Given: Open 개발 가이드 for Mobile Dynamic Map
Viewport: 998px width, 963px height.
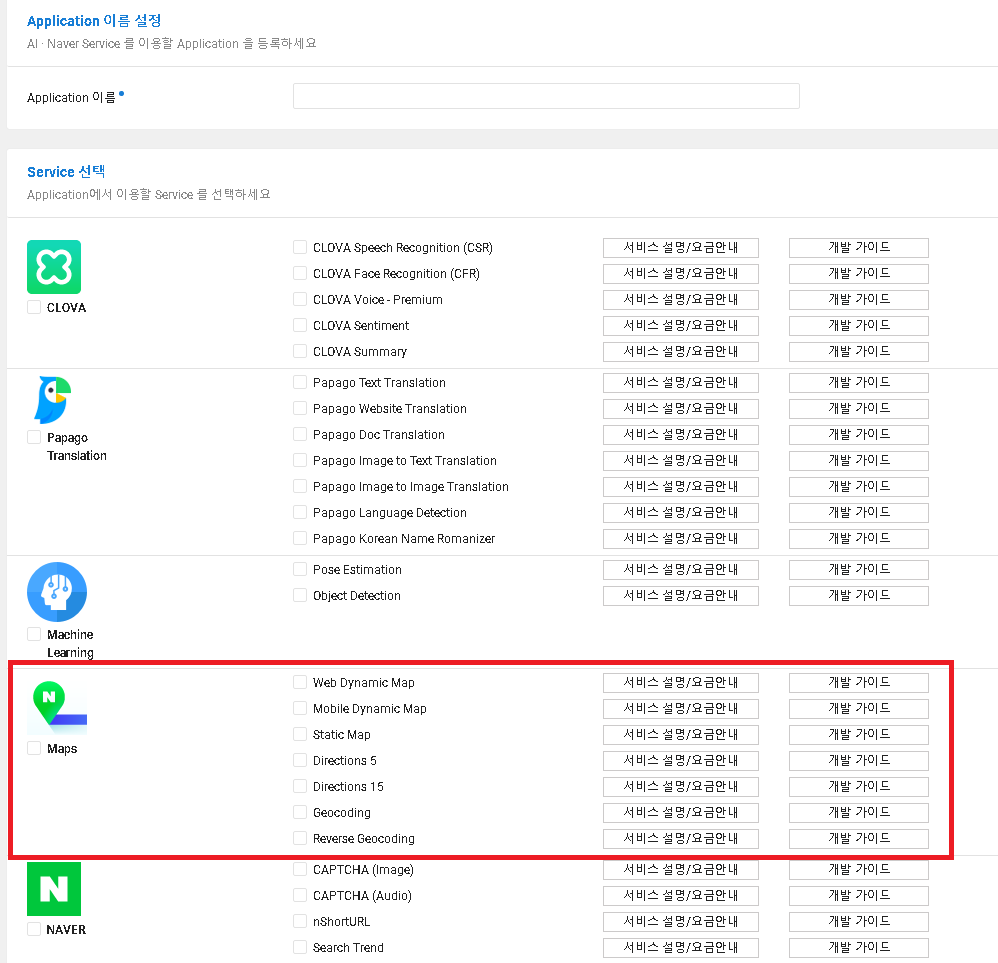Looking at the screenshot, I should tap(859, 708).
